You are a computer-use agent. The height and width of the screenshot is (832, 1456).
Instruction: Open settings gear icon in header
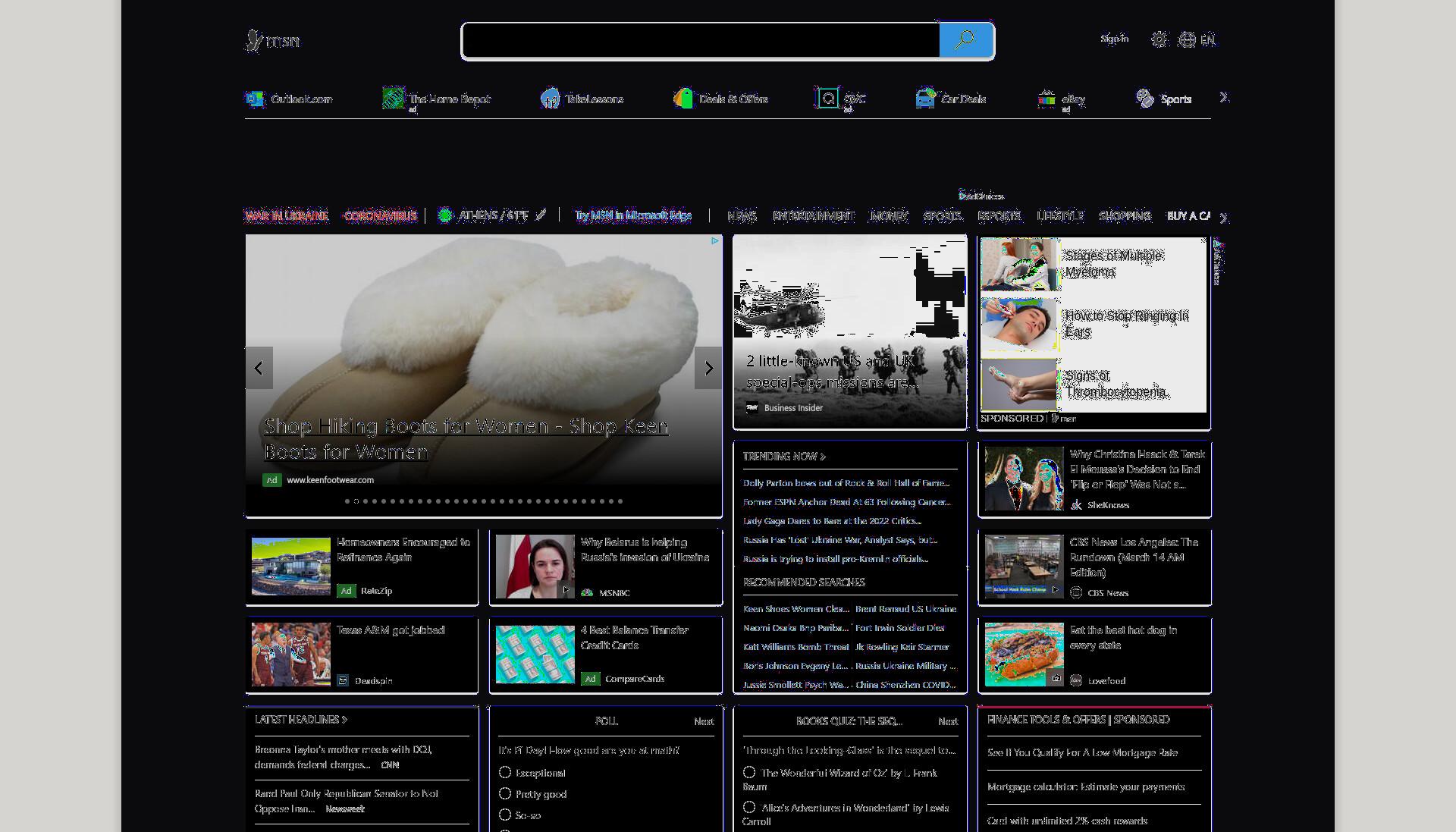coord(1159,39)
